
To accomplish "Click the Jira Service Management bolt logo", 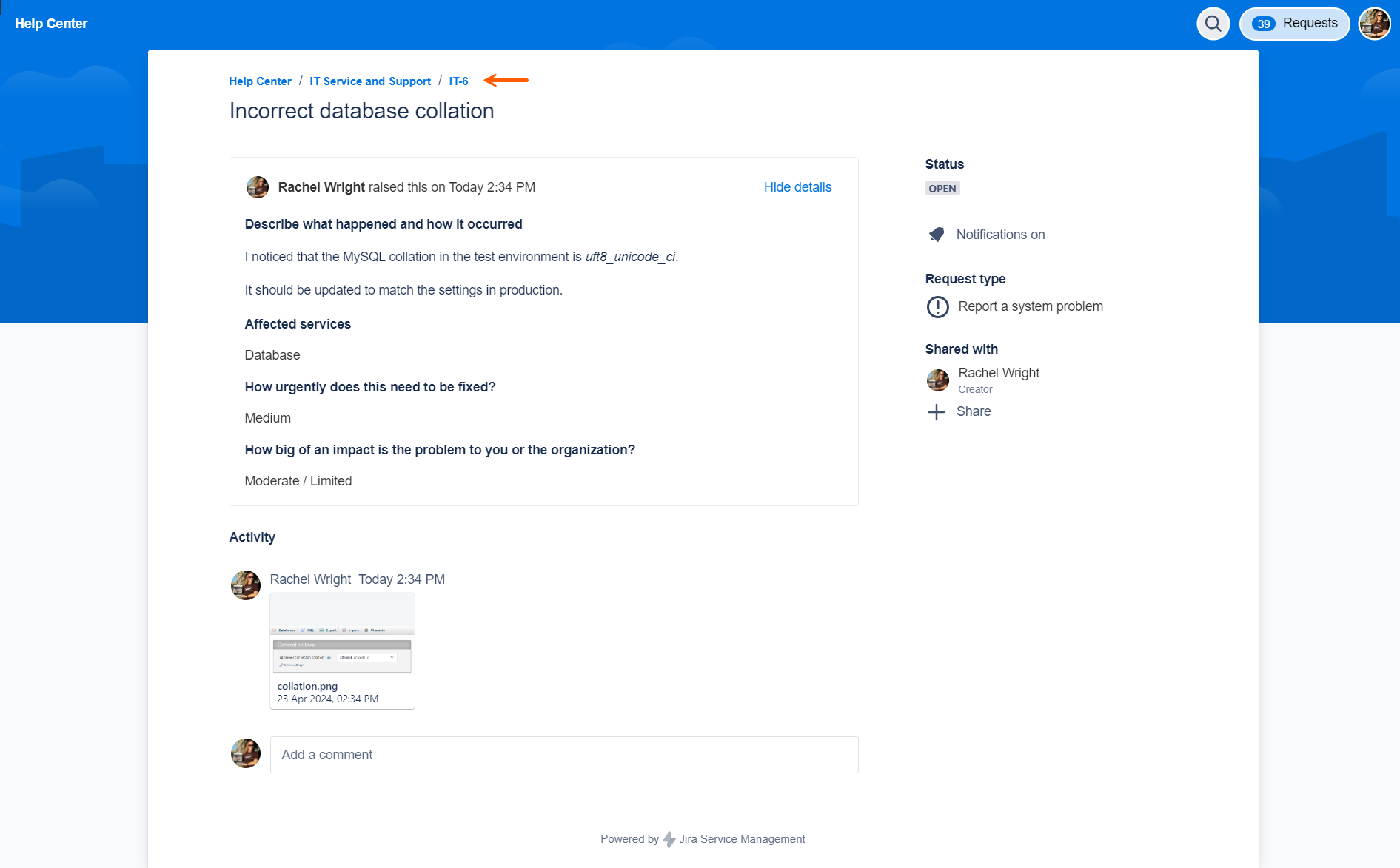I will [669, 839].
